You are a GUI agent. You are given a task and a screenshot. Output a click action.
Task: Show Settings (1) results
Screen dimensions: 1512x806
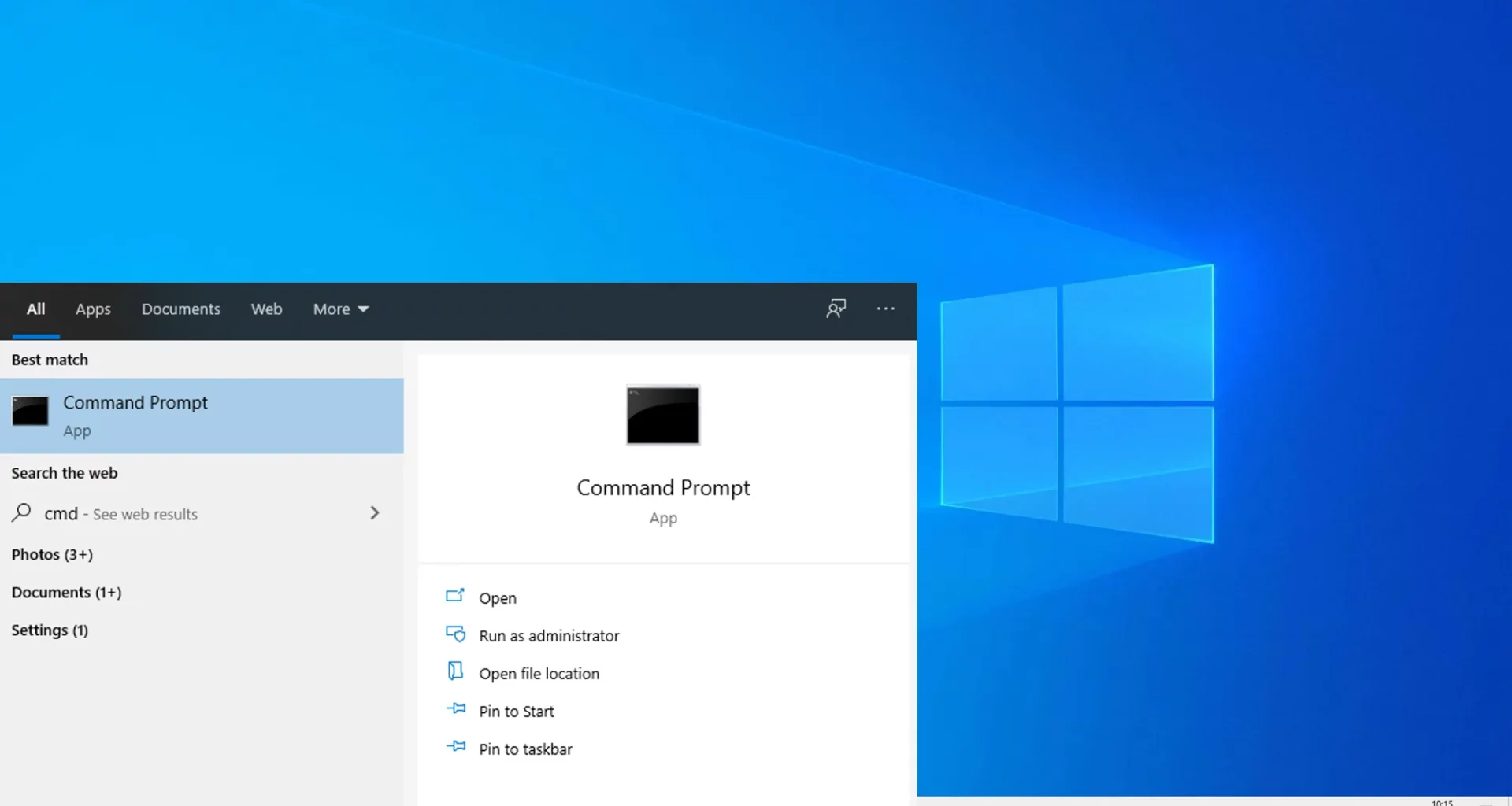click(50, 630)
